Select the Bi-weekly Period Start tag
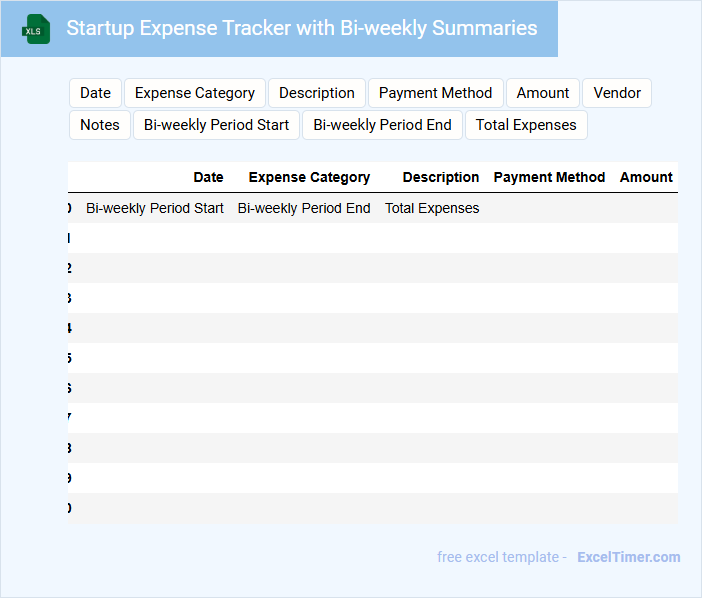702x598 pixels. pyautogui.click(x=216, y=125)
